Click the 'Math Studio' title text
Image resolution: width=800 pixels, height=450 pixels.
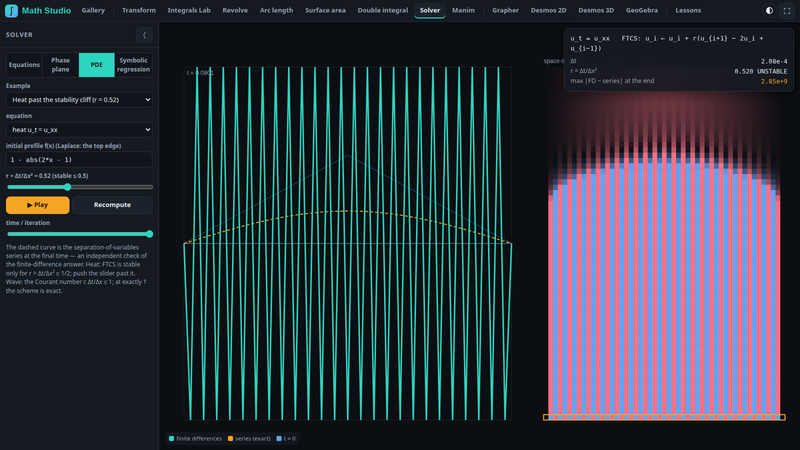[46, 10]
